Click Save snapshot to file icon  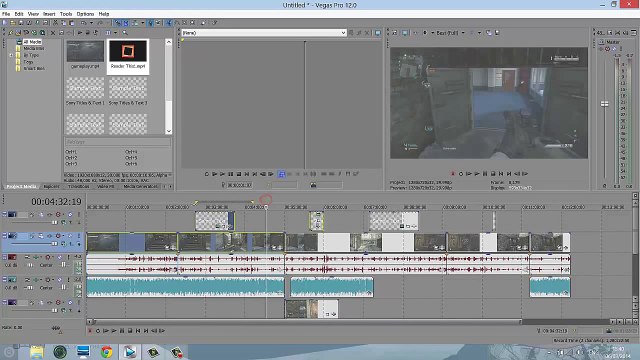497,33
